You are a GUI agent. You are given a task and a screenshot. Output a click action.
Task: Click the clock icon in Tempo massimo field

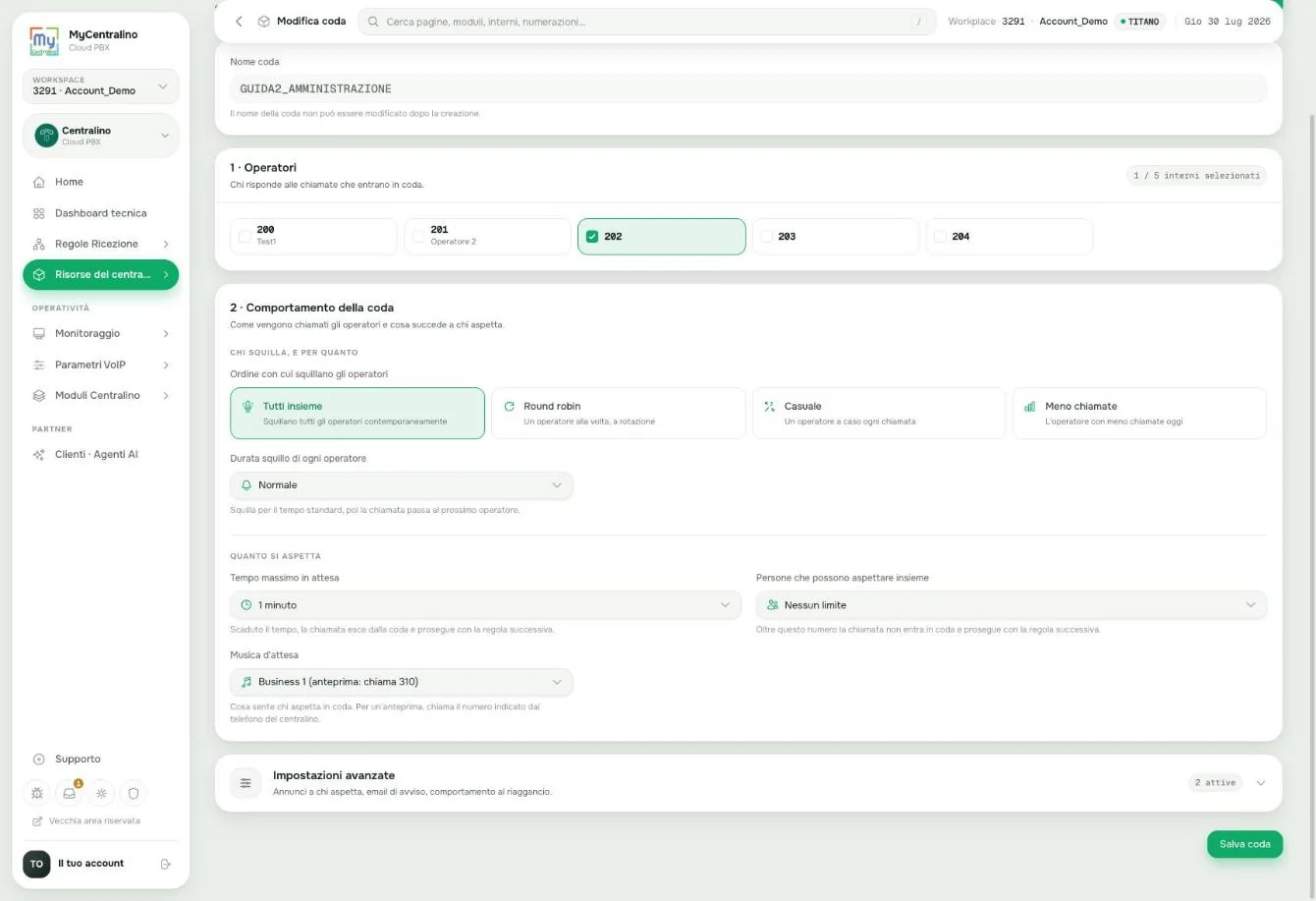tap(247, 605)
